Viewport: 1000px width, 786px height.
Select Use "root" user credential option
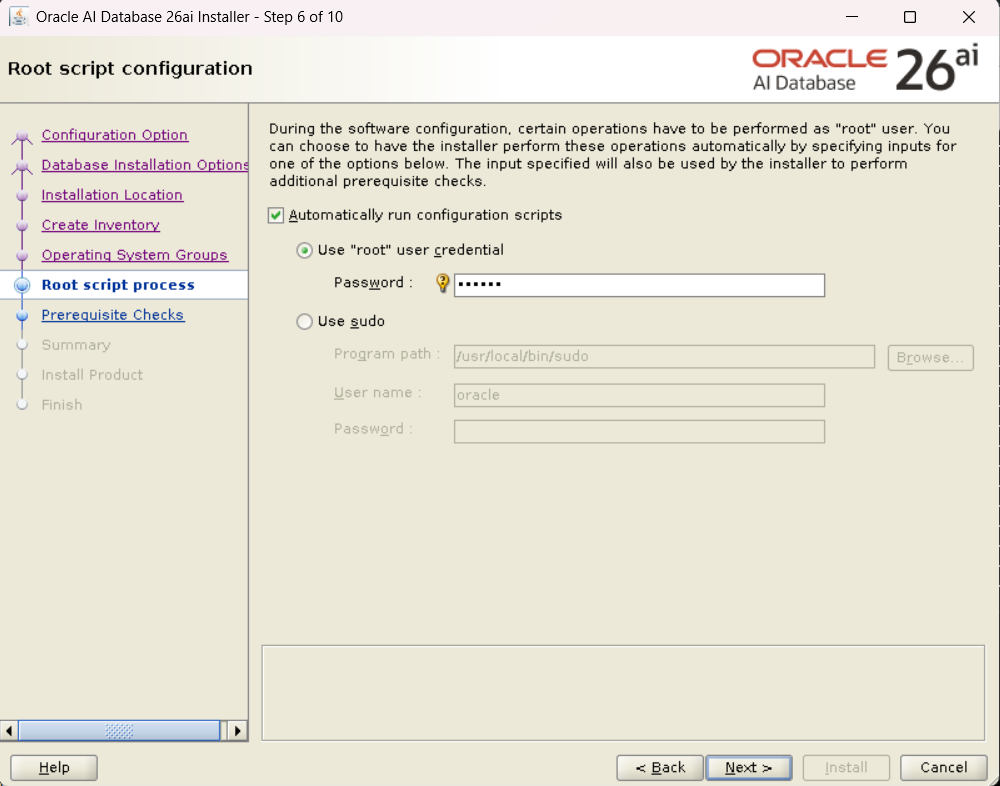coord(305,250)
